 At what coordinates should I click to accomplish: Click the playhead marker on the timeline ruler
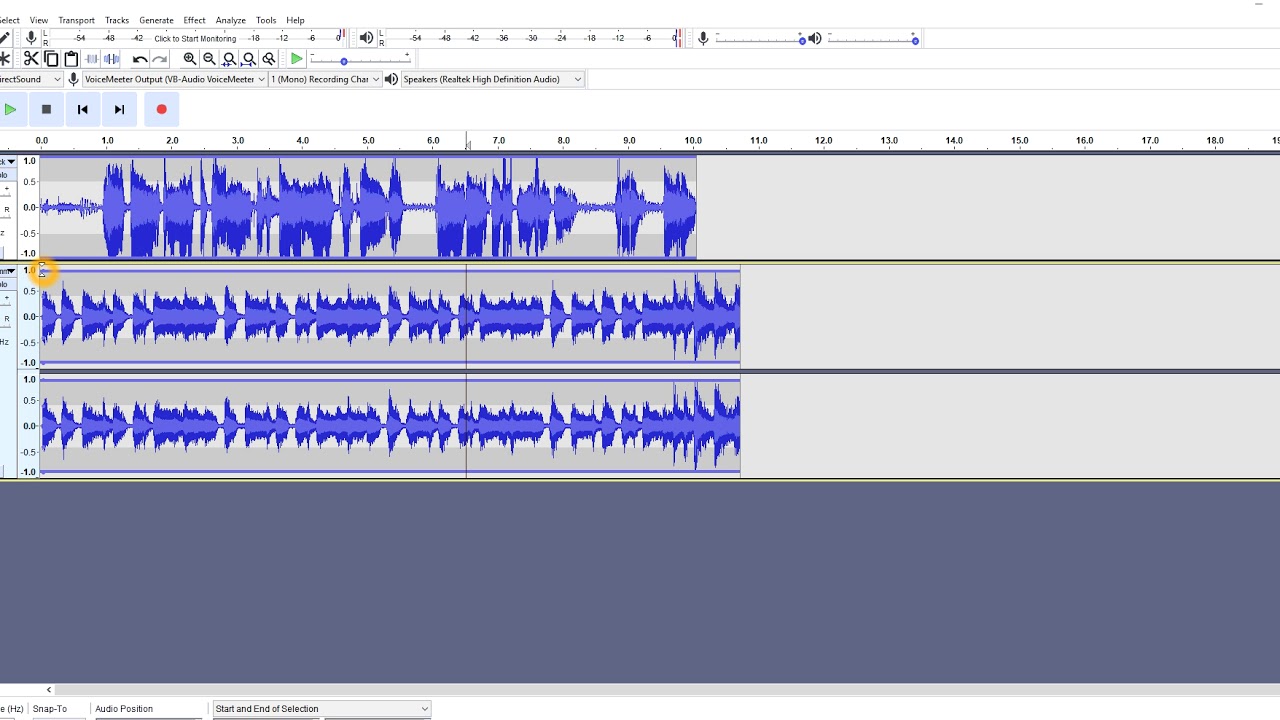(467, 144)
